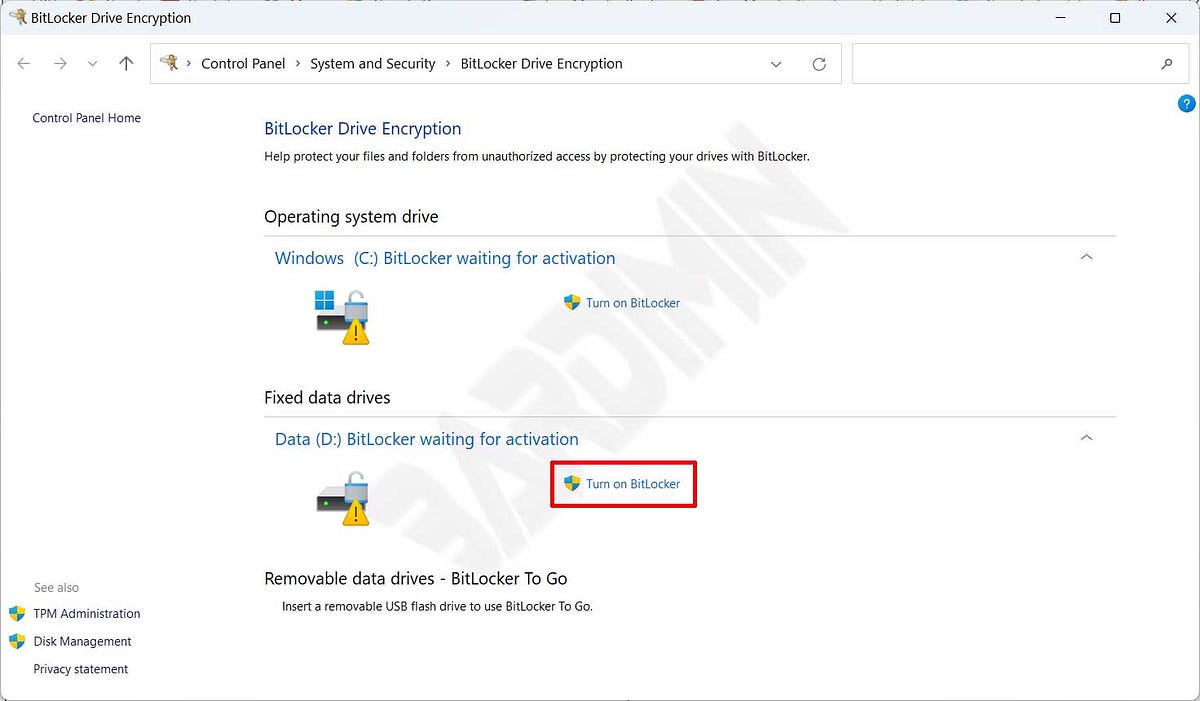Turn on BitLocker for the Data (D:) drive
This screenshot has height=701, width=1200.
tap(632, 484)
